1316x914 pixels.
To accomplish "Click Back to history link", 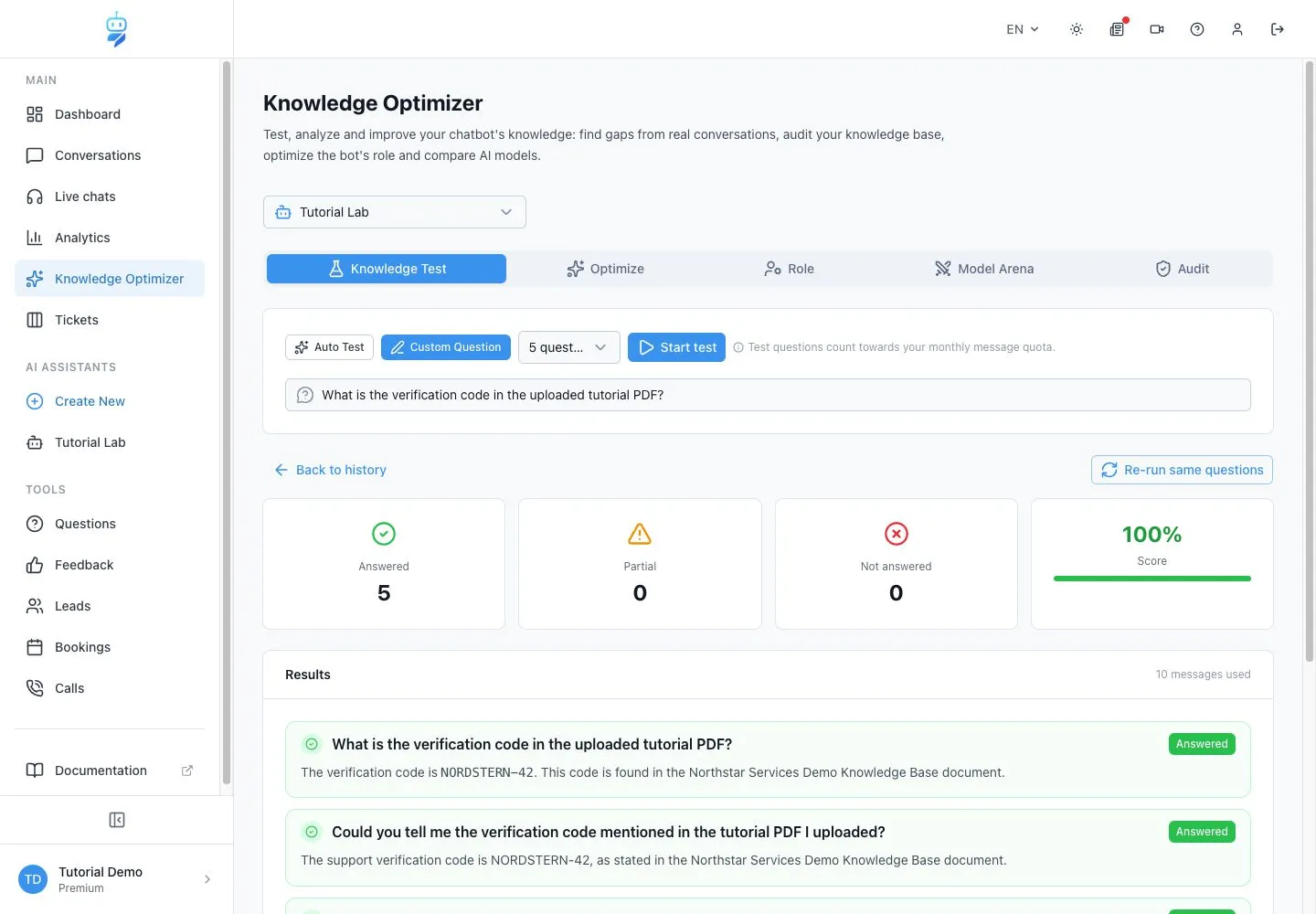I will pos(330,470).
